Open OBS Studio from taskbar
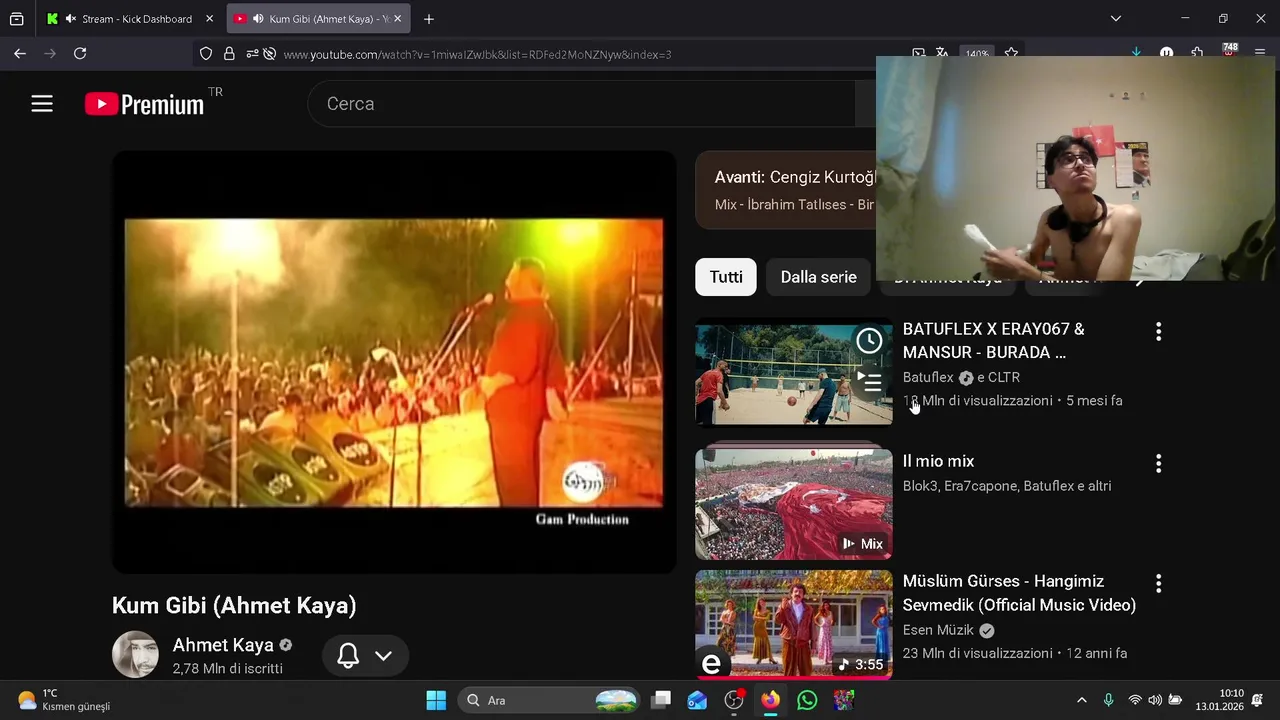Viewport: 1280px width, 720px height. tap(734, 700)
